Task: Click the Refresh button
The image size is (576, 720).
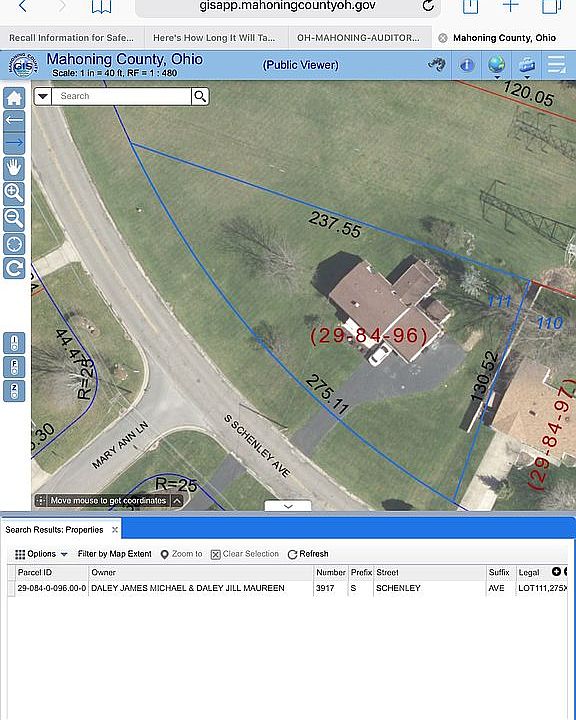Action: coord(308,554)
